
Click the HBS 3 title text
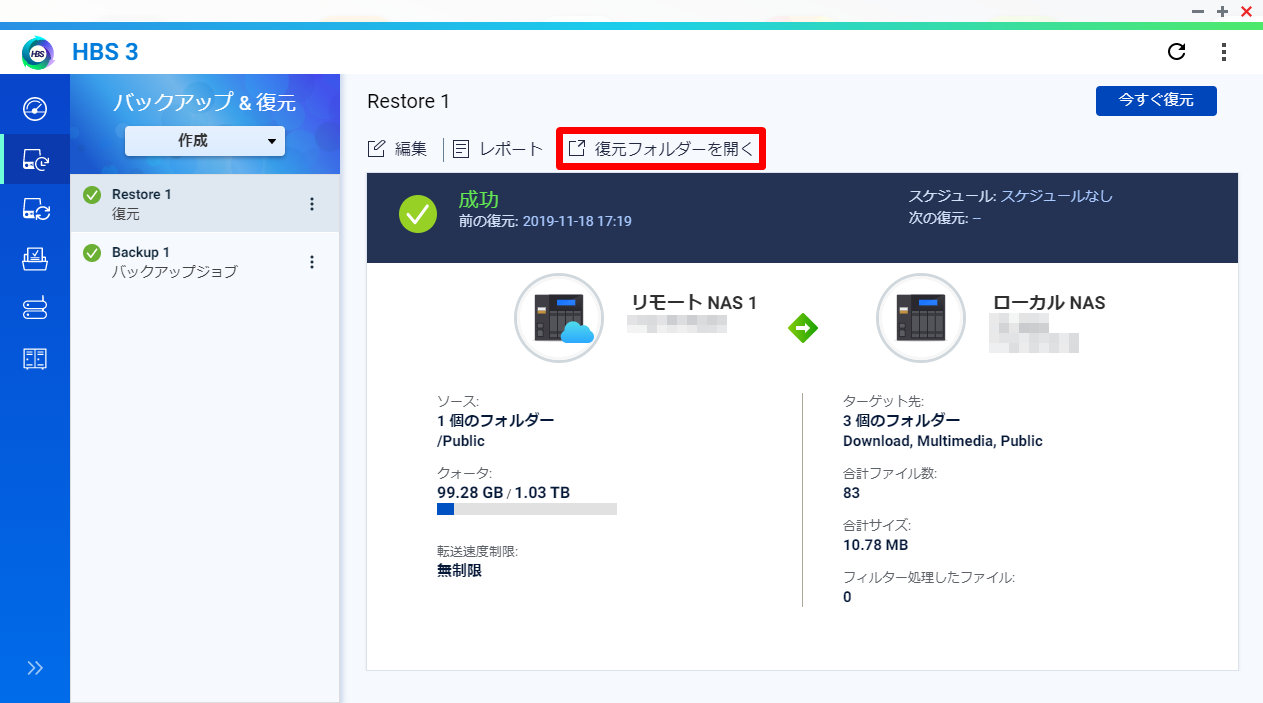105,52
